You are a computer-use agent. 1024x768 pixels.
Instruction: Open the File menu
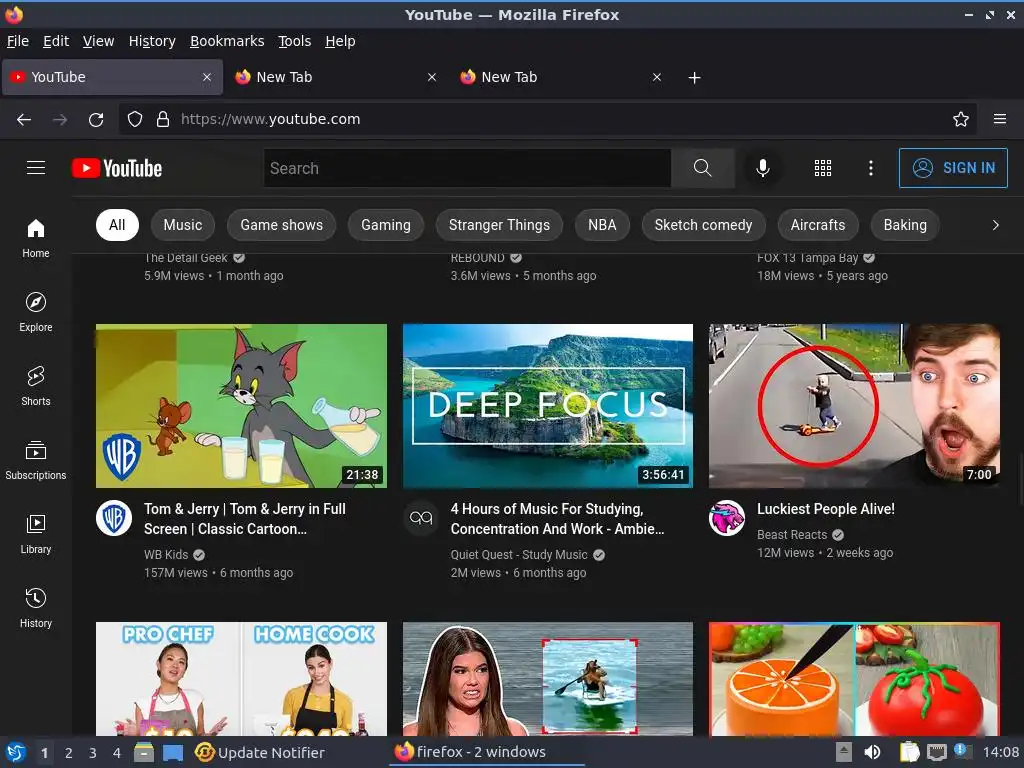[x=18, y=41]
